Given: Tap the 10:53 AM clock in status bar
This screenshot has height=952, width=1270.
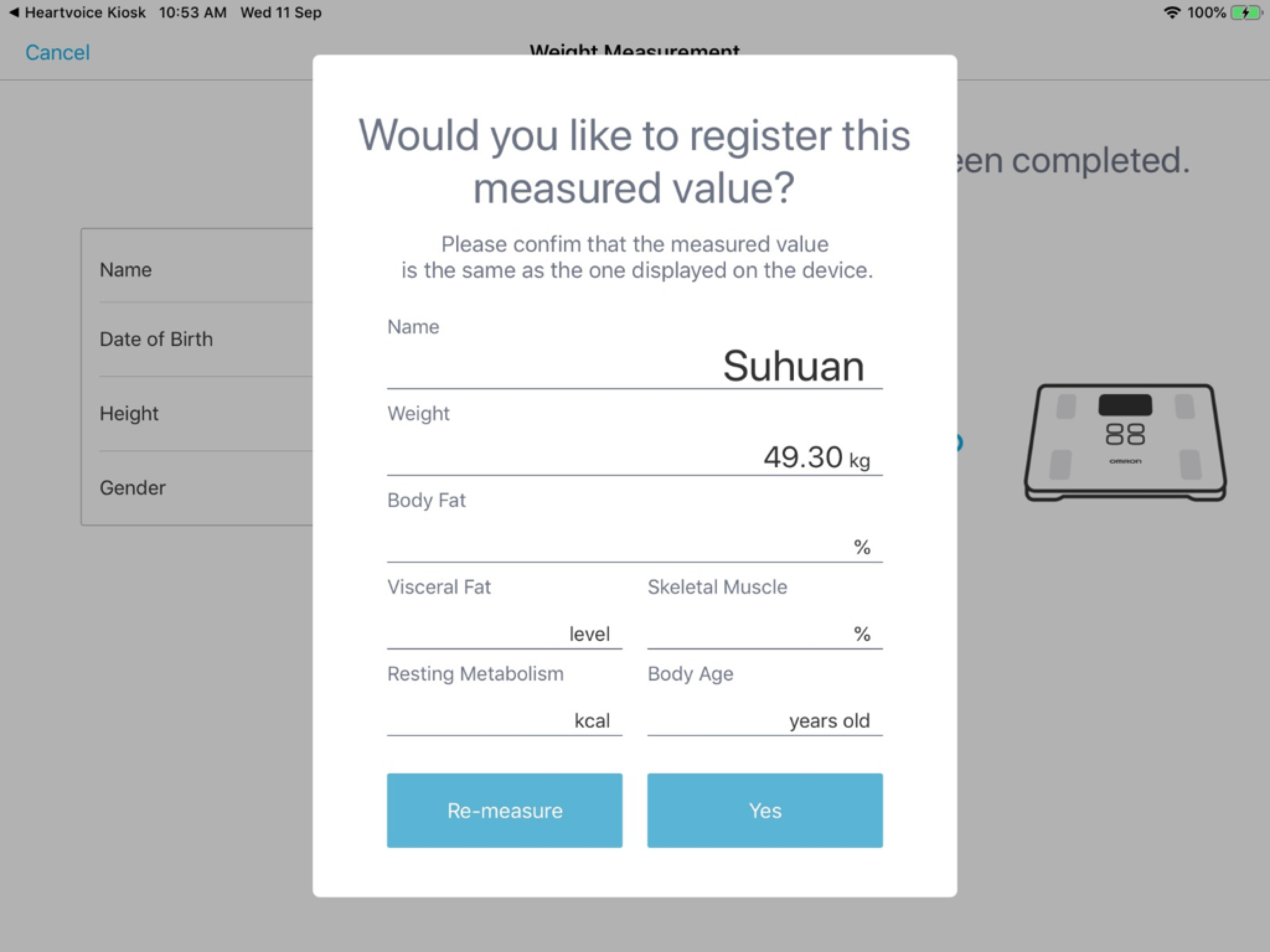Looking at the screenshot, I should (x=193, y=13).
